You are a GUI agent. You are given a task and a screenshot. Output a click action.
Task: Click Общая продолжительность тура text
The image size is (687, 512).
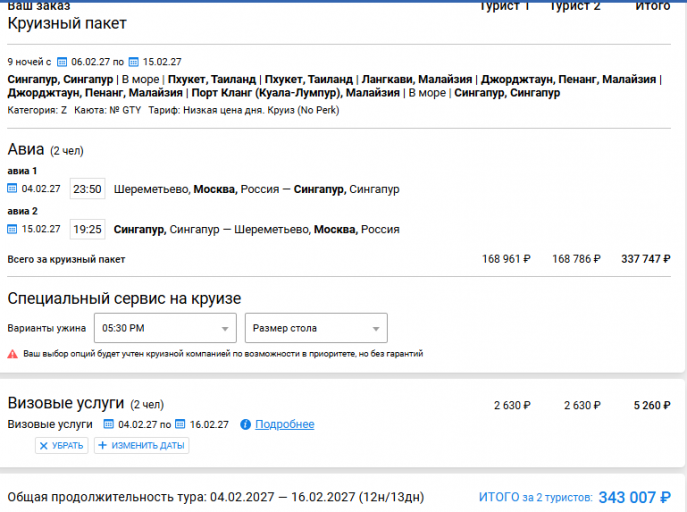(x=107, y=498)
